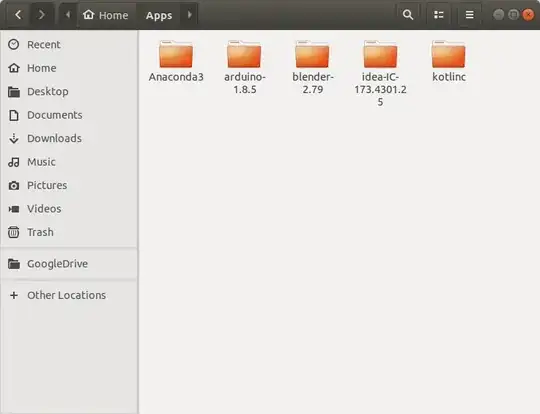Image resolution: width=540 pixels, height=414 pixels.
Task: Open Music in the sidebar
Action: tap(69, 162)
